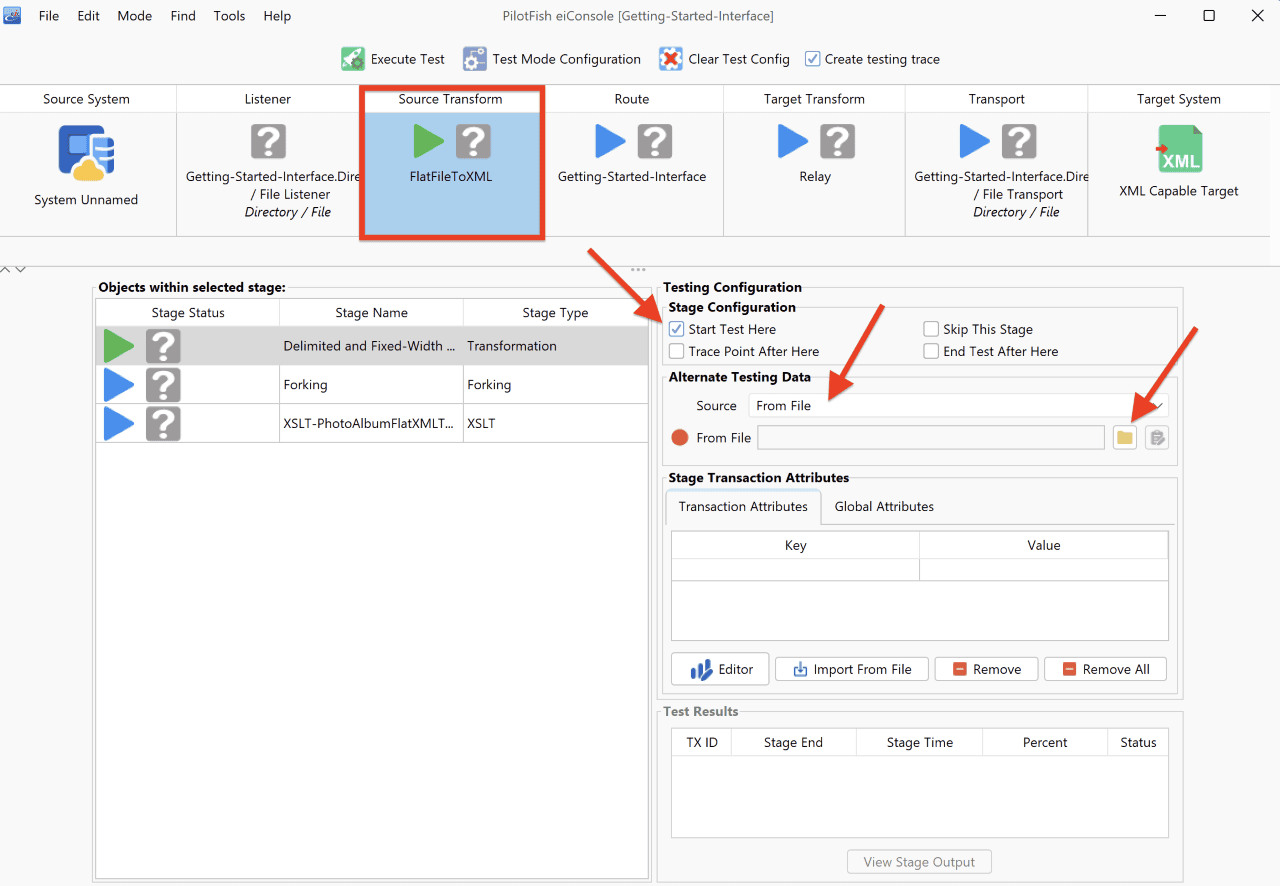Toggle Create testing trace checkbox
Image resolution: width=1280 pixels, height=886 pixels.
tap(813, 59)
